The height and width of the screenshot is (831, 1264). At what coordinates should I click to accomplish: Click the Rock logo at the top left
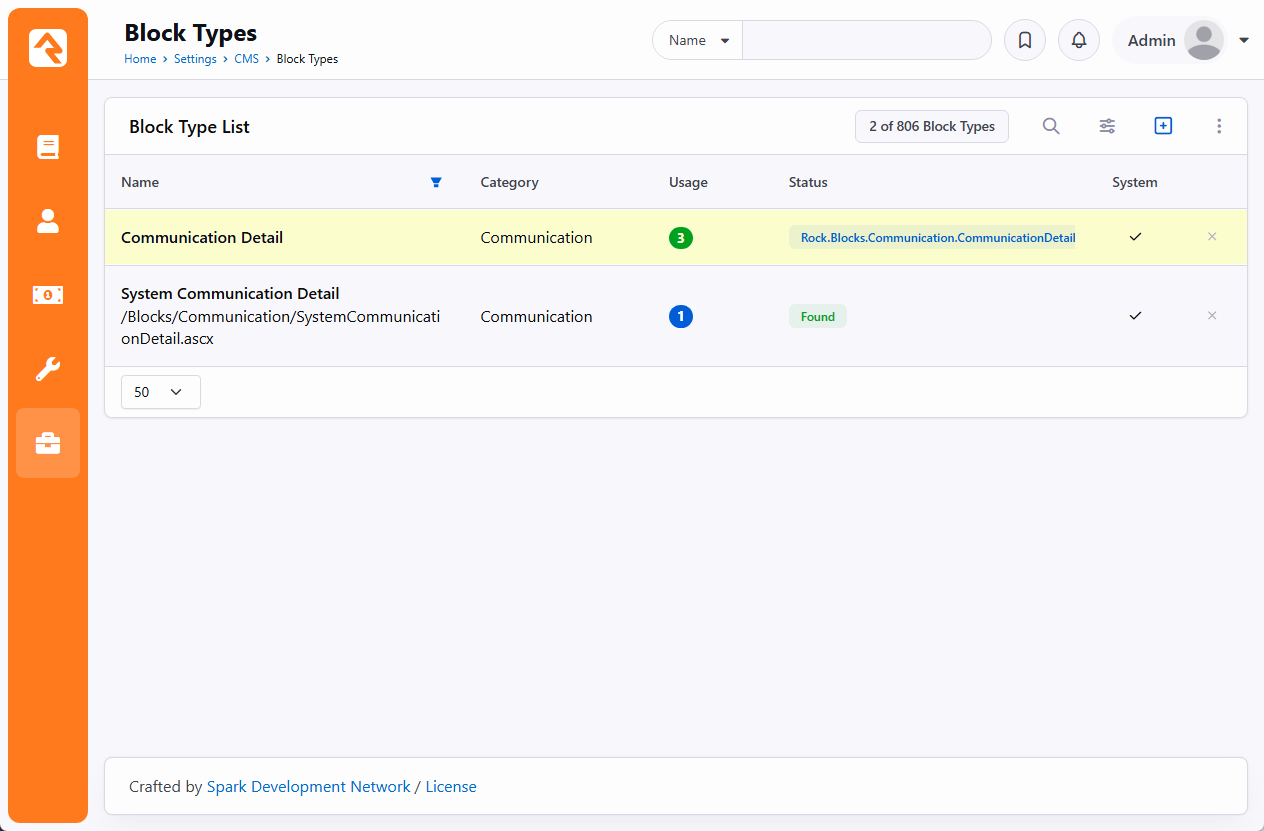pos(47,47)
